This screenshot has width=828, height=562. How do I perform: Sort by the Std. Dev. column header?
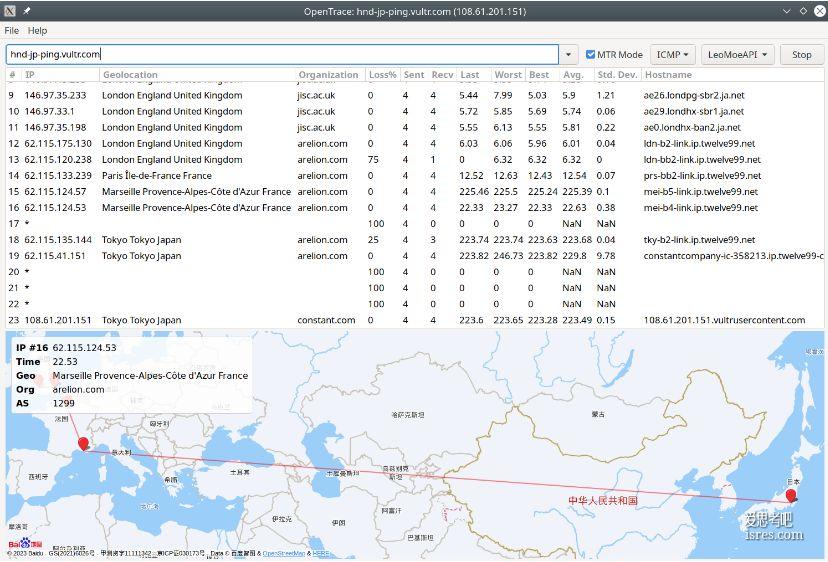(x=617, y=74)
